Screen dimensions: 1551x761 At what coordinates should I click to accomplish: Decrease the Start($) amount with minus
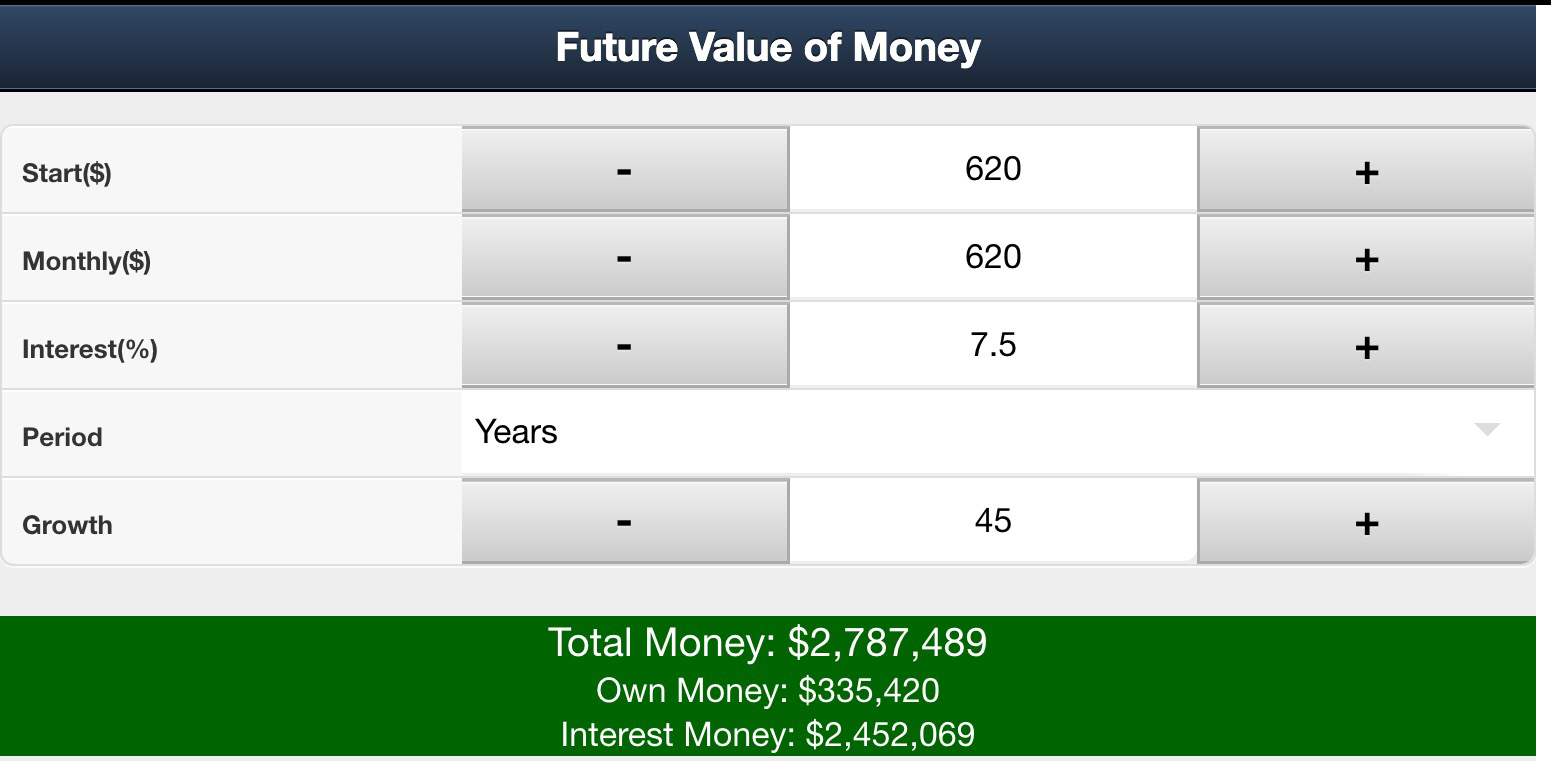625,170
